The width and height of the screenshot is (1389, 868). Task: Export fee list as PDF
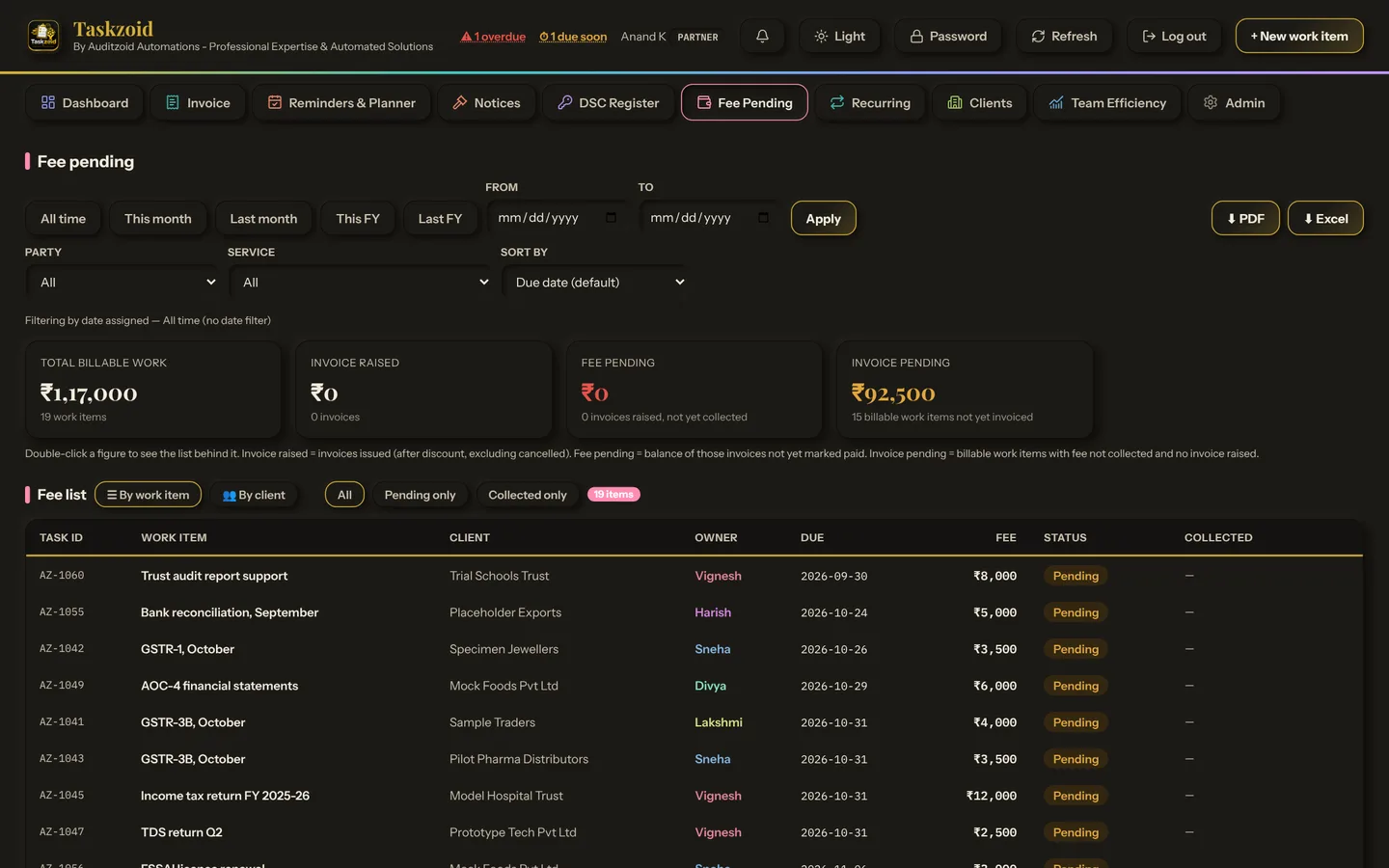(1245, 218)
